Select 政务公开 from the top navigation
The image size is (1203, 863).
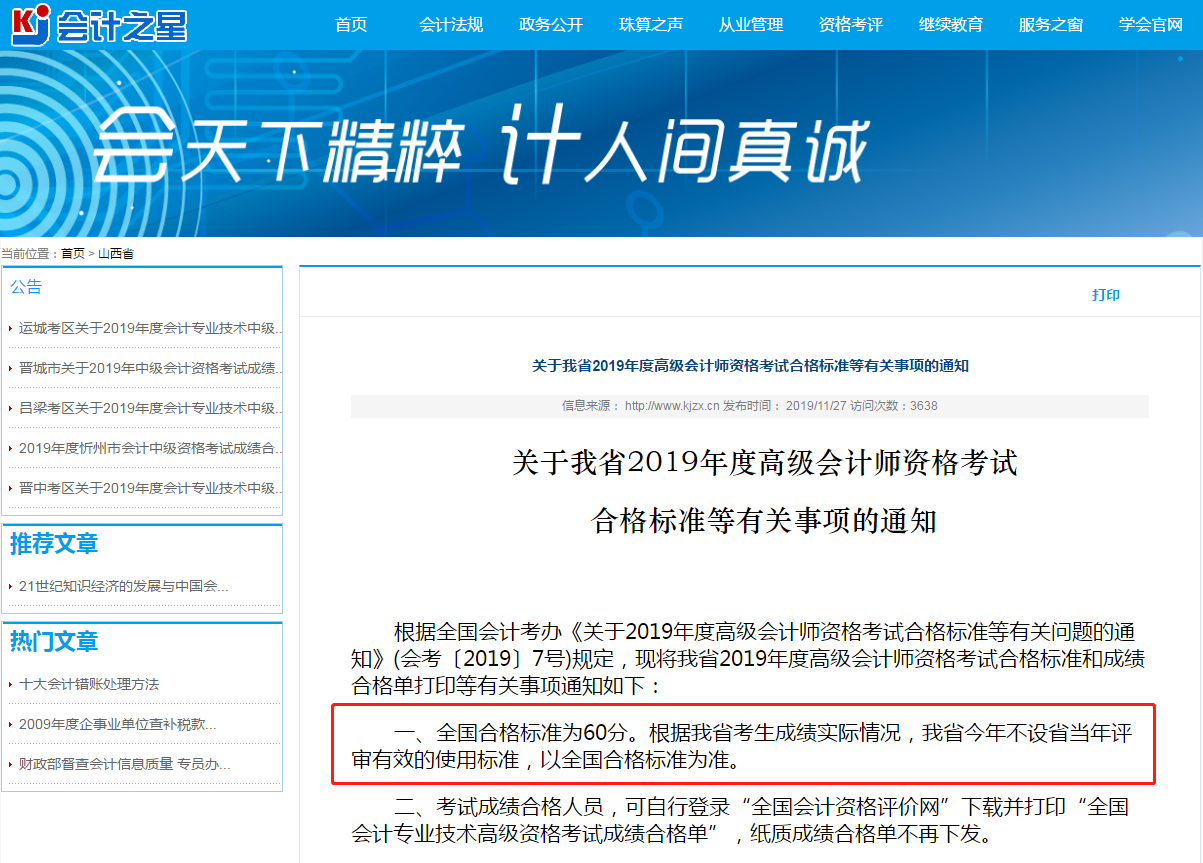(551, 24)
